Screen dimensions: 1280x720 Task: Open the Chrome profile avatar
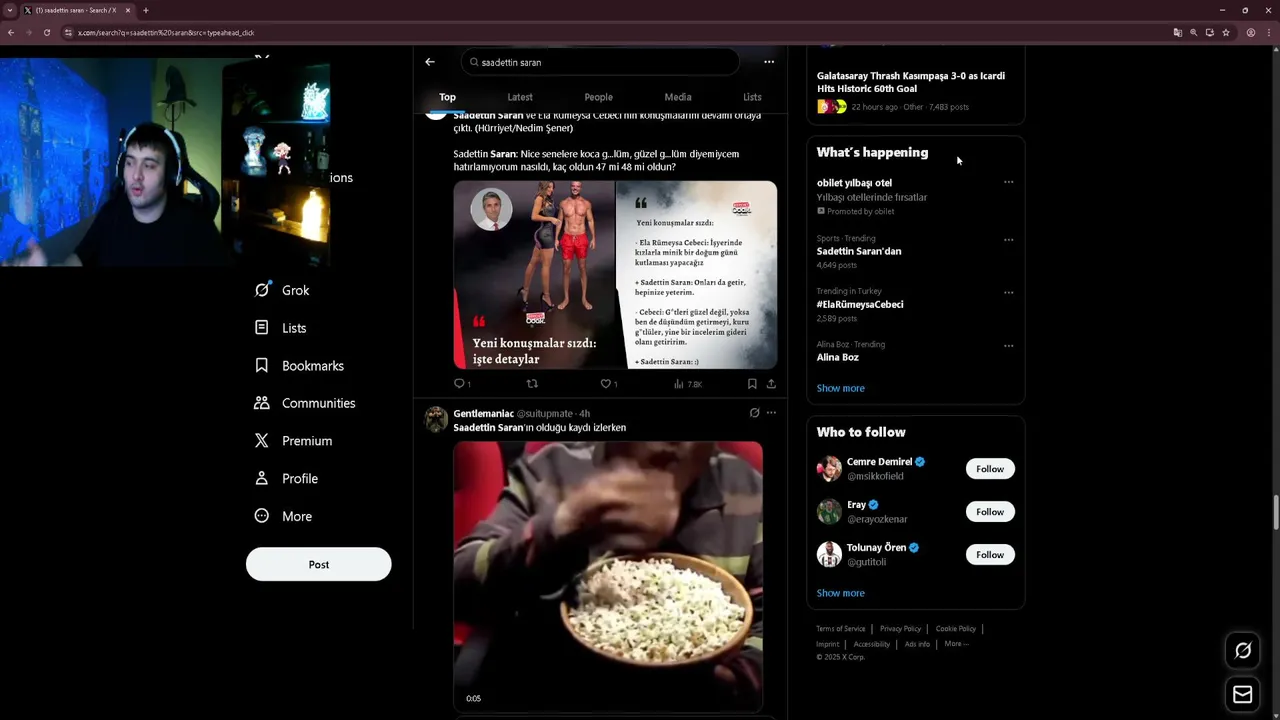pyautogui.click(x=1250, y=32)
